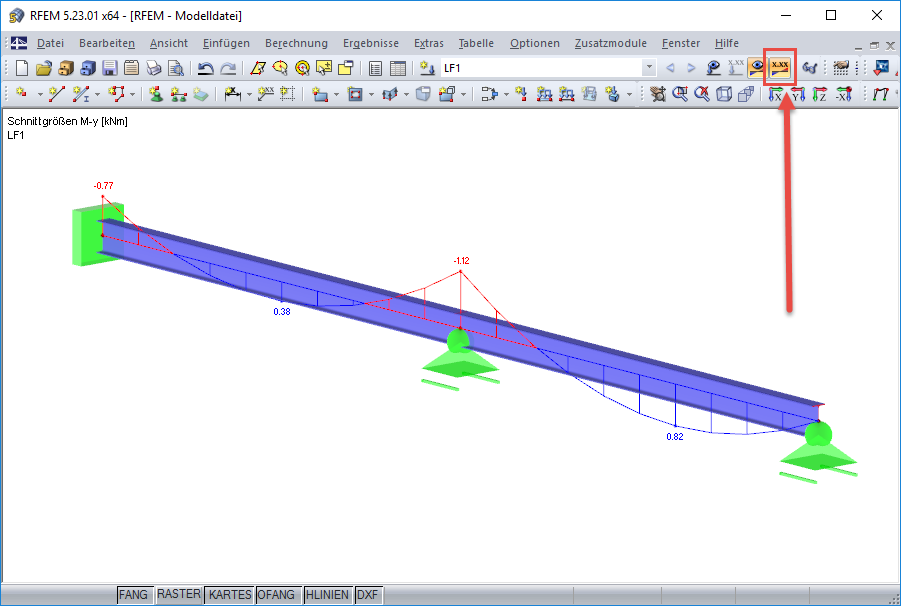
Task: Toggle OFANG object snap
Action: click(x=279, y=595)
